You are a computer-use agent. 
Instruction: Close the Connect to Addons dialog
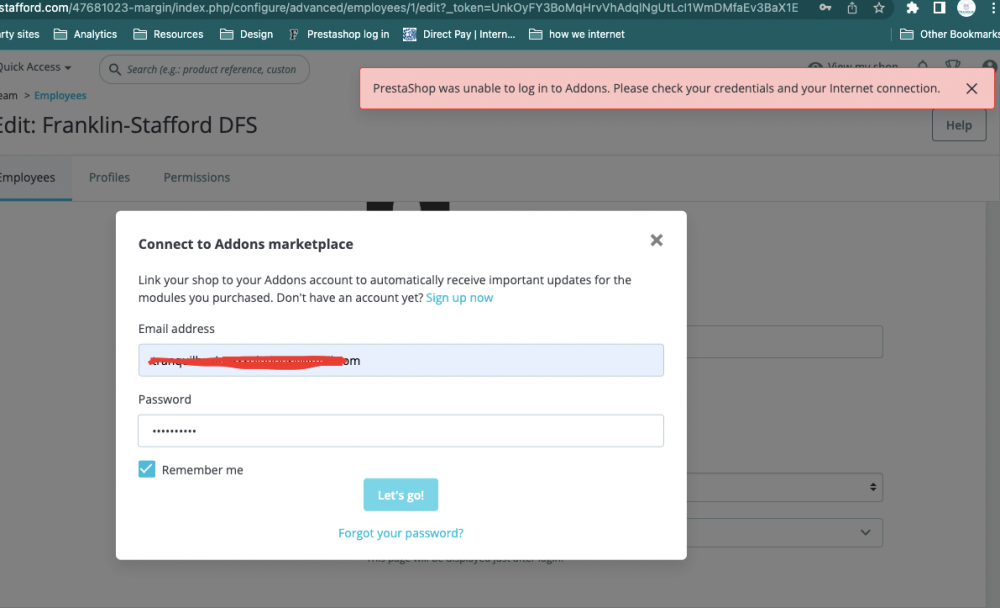point(656,240)
